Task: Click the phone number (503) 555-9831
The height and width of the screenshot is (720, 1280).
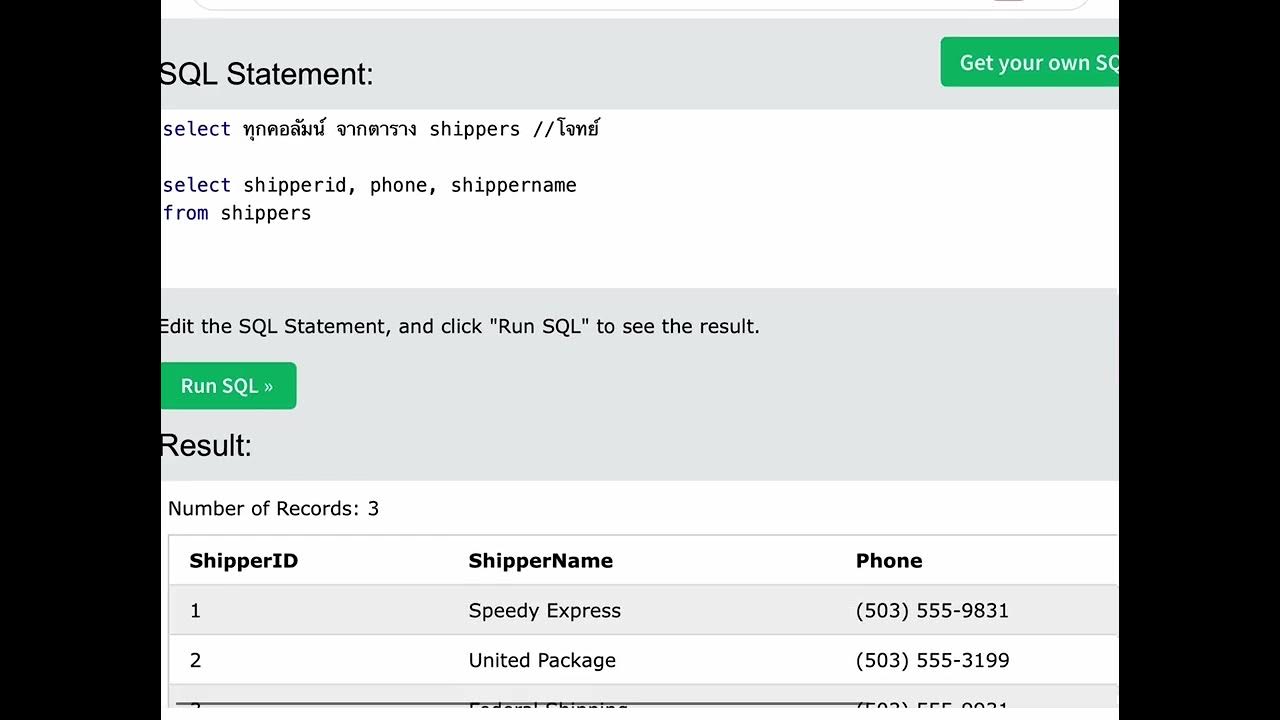Action: coord(931,611)
